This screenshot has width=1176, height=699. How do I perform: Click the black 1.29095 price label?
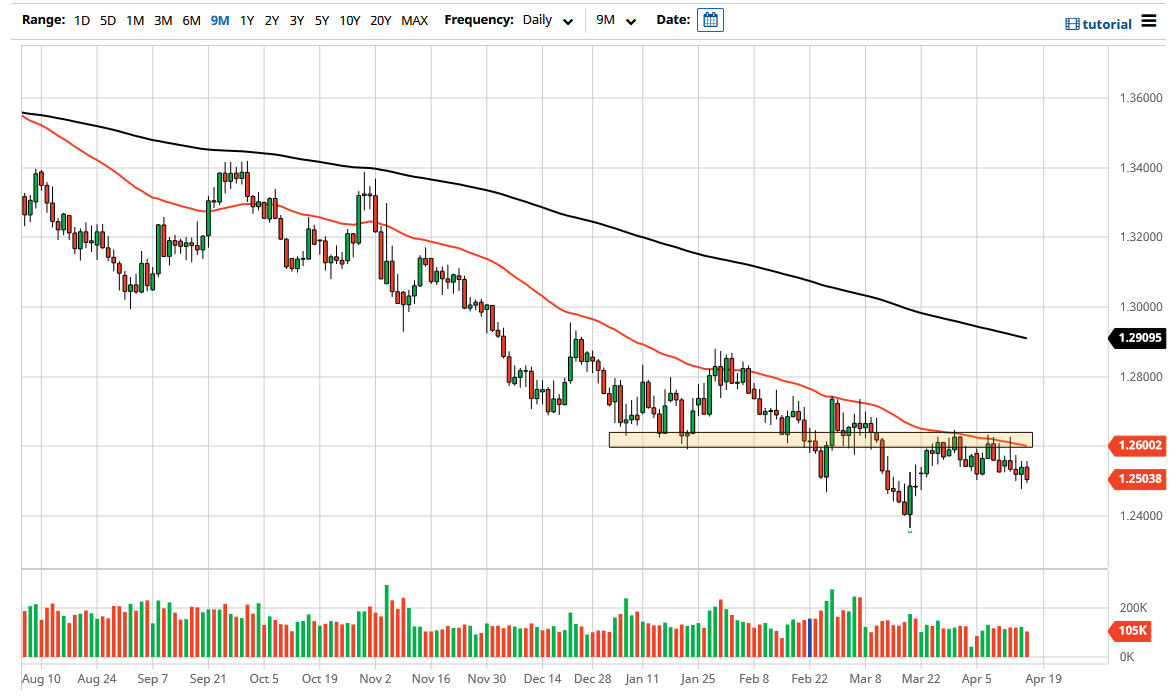1140,338
